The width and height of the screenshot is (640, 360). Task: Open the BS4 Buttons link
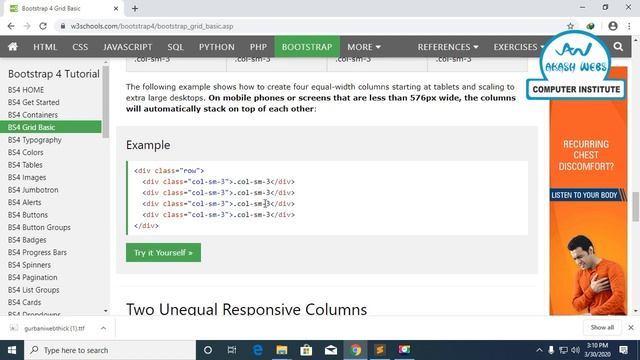point(28,215)
